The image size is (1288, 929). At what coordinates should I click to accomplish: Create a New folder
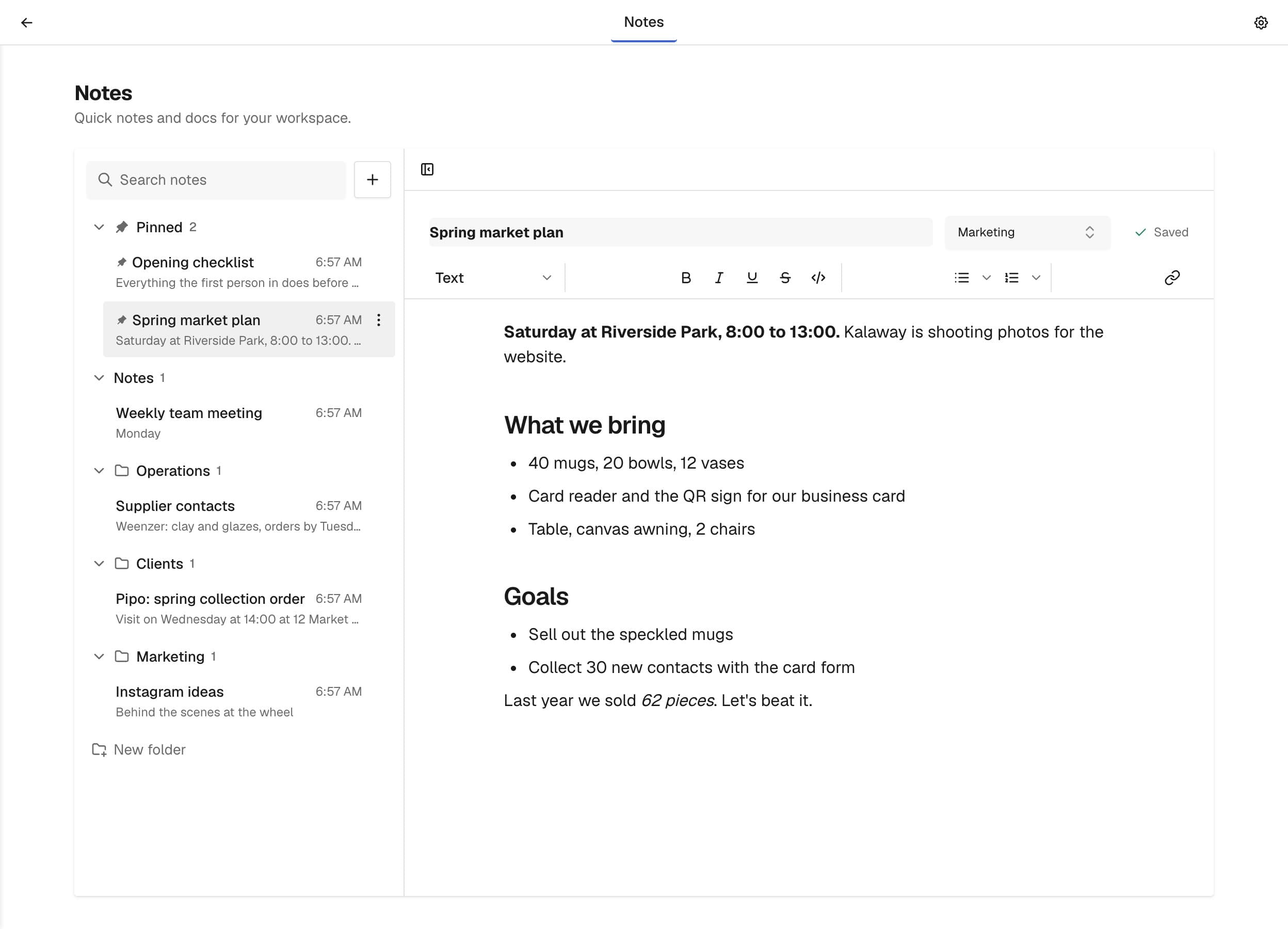point(139,749)
